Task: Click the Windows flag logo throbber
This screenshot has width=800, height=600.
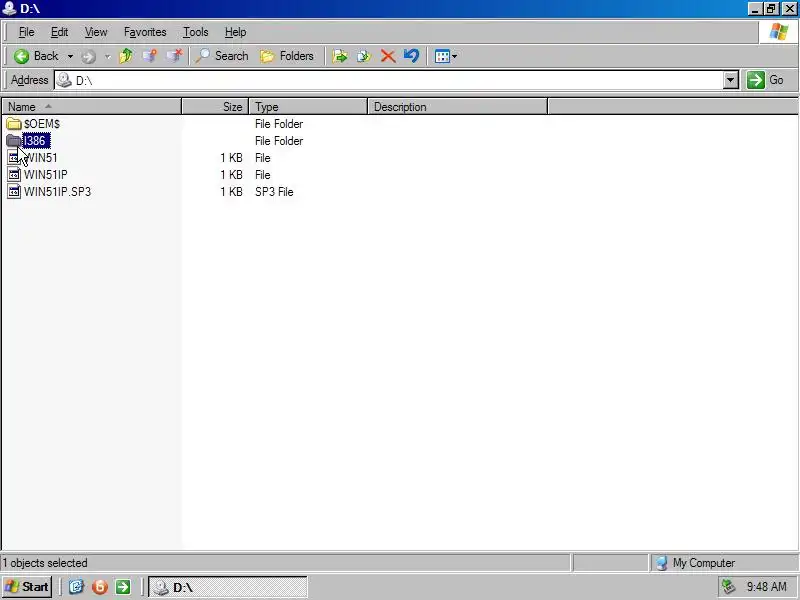Action: click(x=779, y=32)
